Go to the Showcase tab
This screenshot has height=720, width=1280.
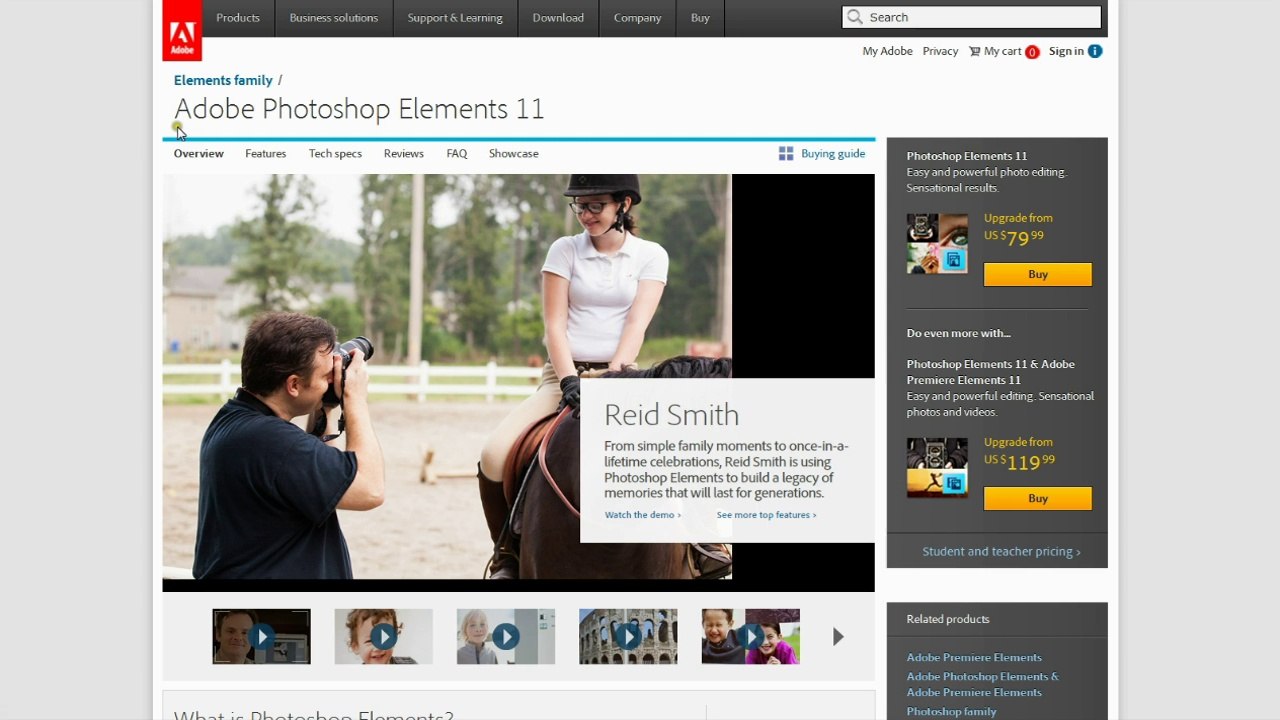click(514, 153)
